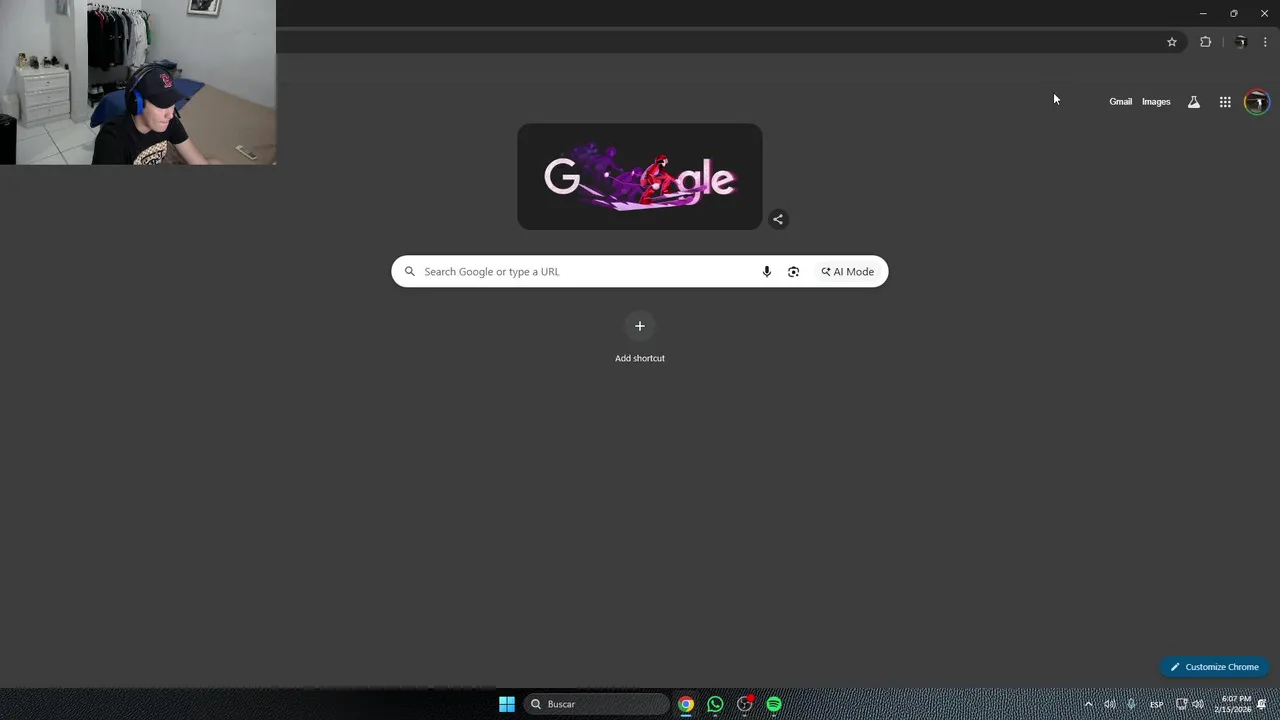Viewport: 1280px width, 720px height.
Task: Open the Google apps grid
Action: point(1225,102)
